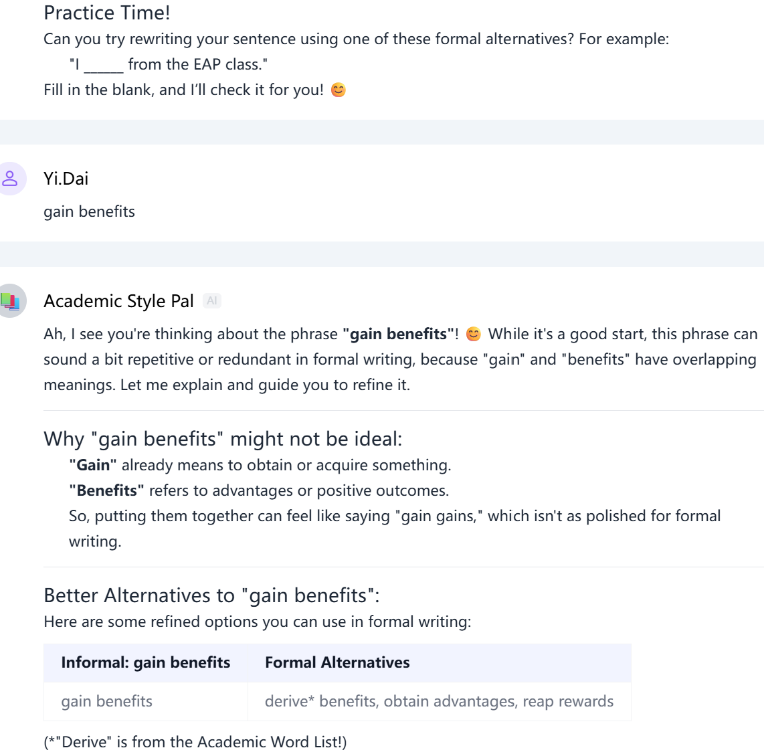Click the user message 'gain benefits'
This screenshot has height=754, width=764.
89,212
